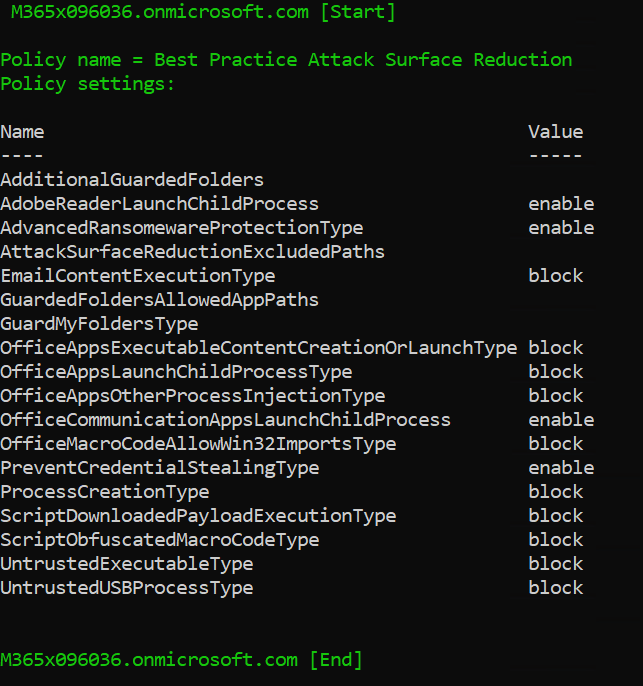Click the ProcessCreationType setting name

(x=104, y=492)
